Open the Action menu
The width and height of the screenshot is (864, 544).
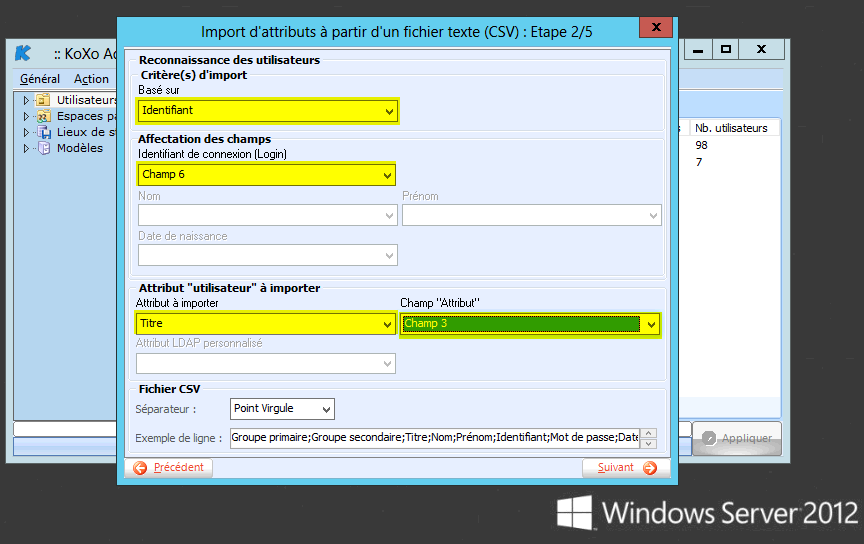(x=91, y=79)
